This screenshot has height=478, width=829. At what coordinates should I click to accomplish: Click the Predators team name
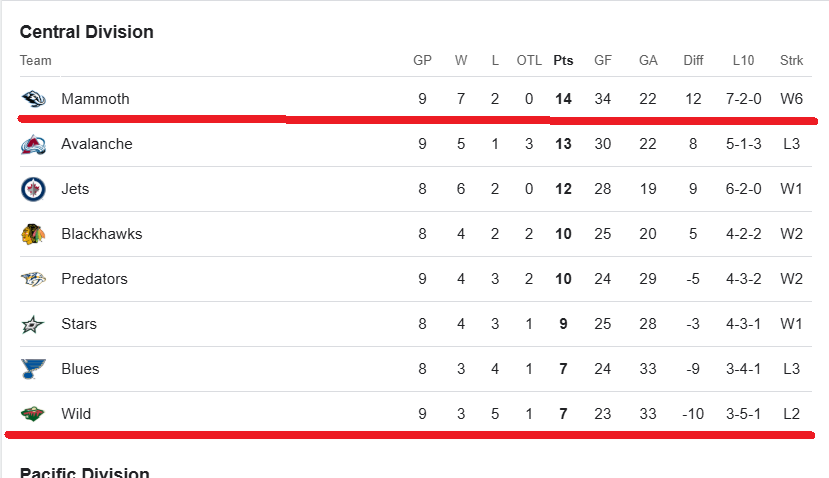click(94, 279)
